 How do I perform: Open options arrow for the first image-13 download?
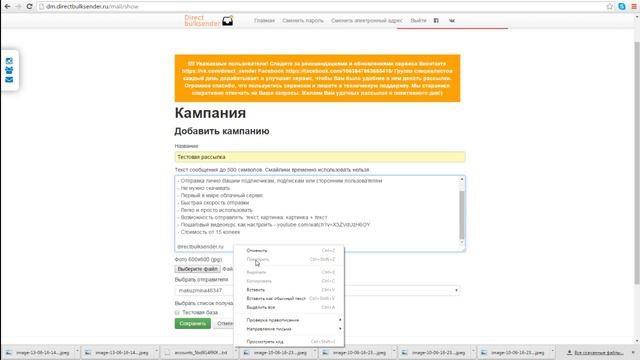[x=77, y=351]
